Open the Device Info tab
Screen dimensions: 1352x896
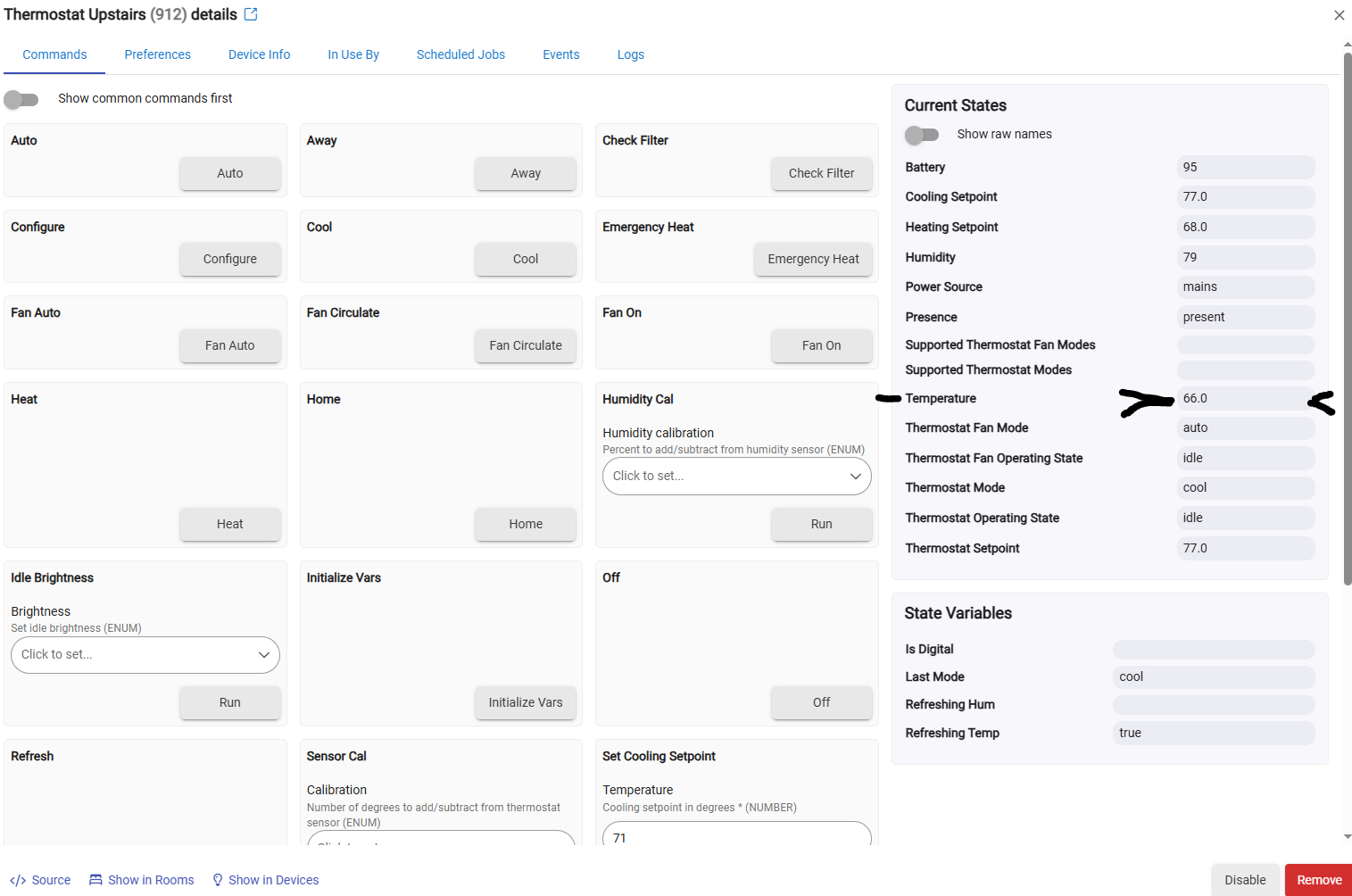coord(259,54)
